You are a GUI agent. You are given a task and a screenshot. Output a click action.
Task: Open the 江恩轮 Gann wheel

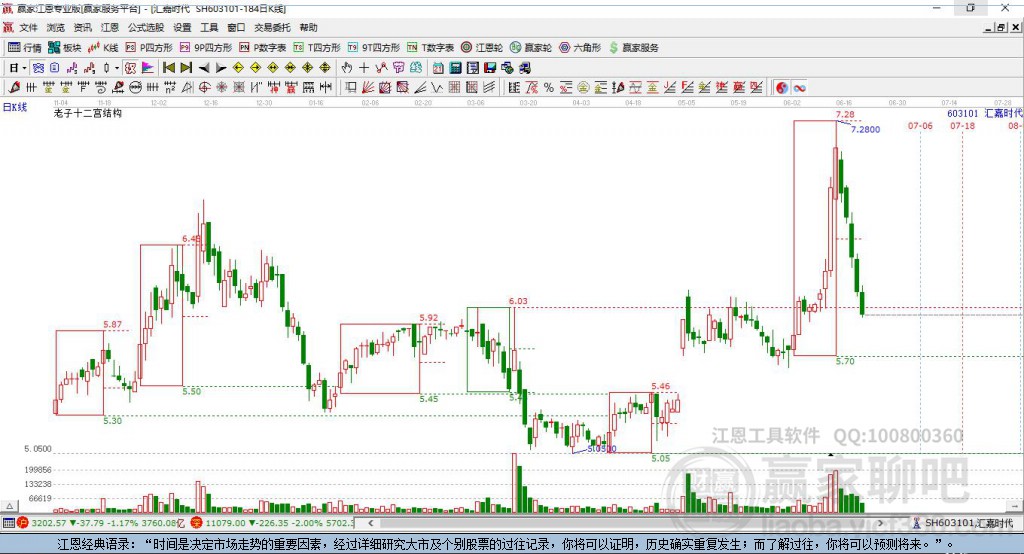[482, 48]
